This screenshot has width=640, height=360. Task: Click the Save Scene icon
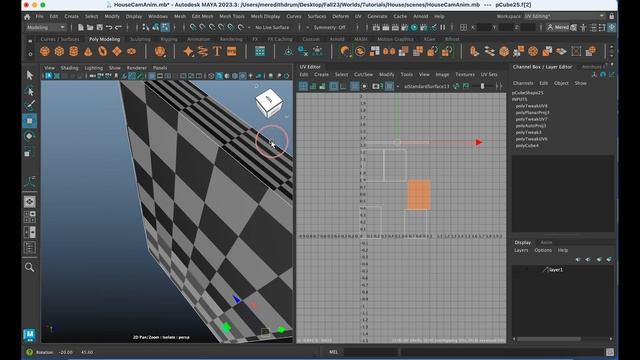(100, 27)
